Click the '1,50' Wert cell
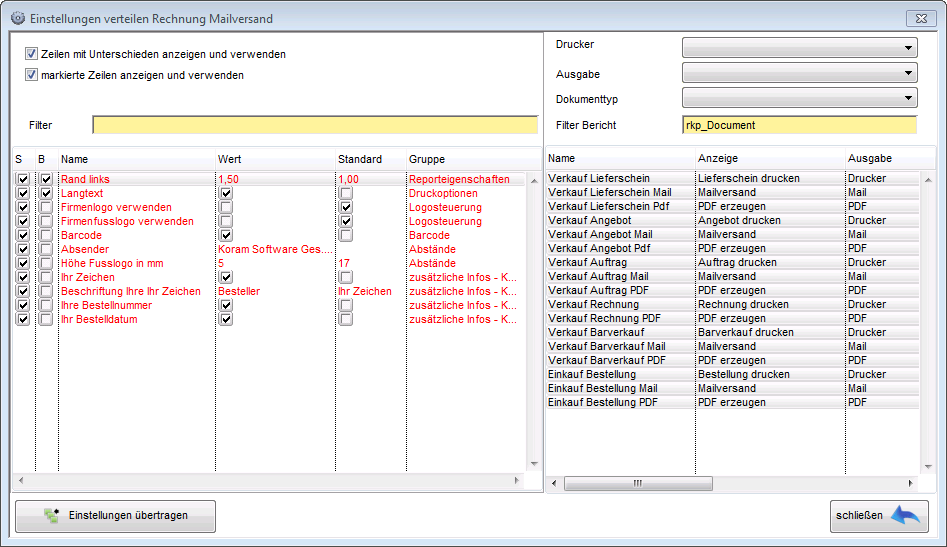The image size is (947, 547). coord(228,179)
